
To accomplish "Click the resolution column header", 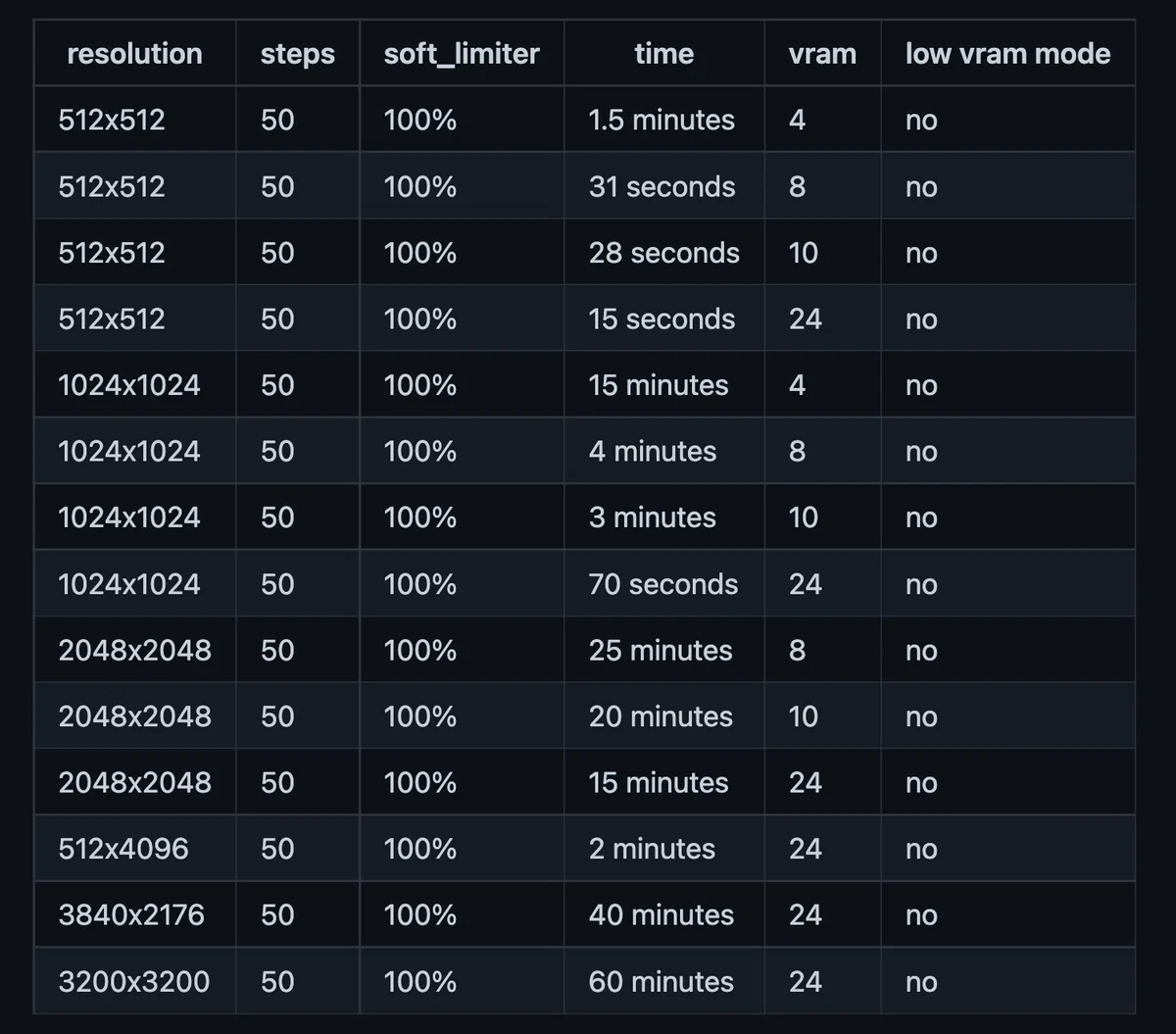I will [x=134, y=53].
